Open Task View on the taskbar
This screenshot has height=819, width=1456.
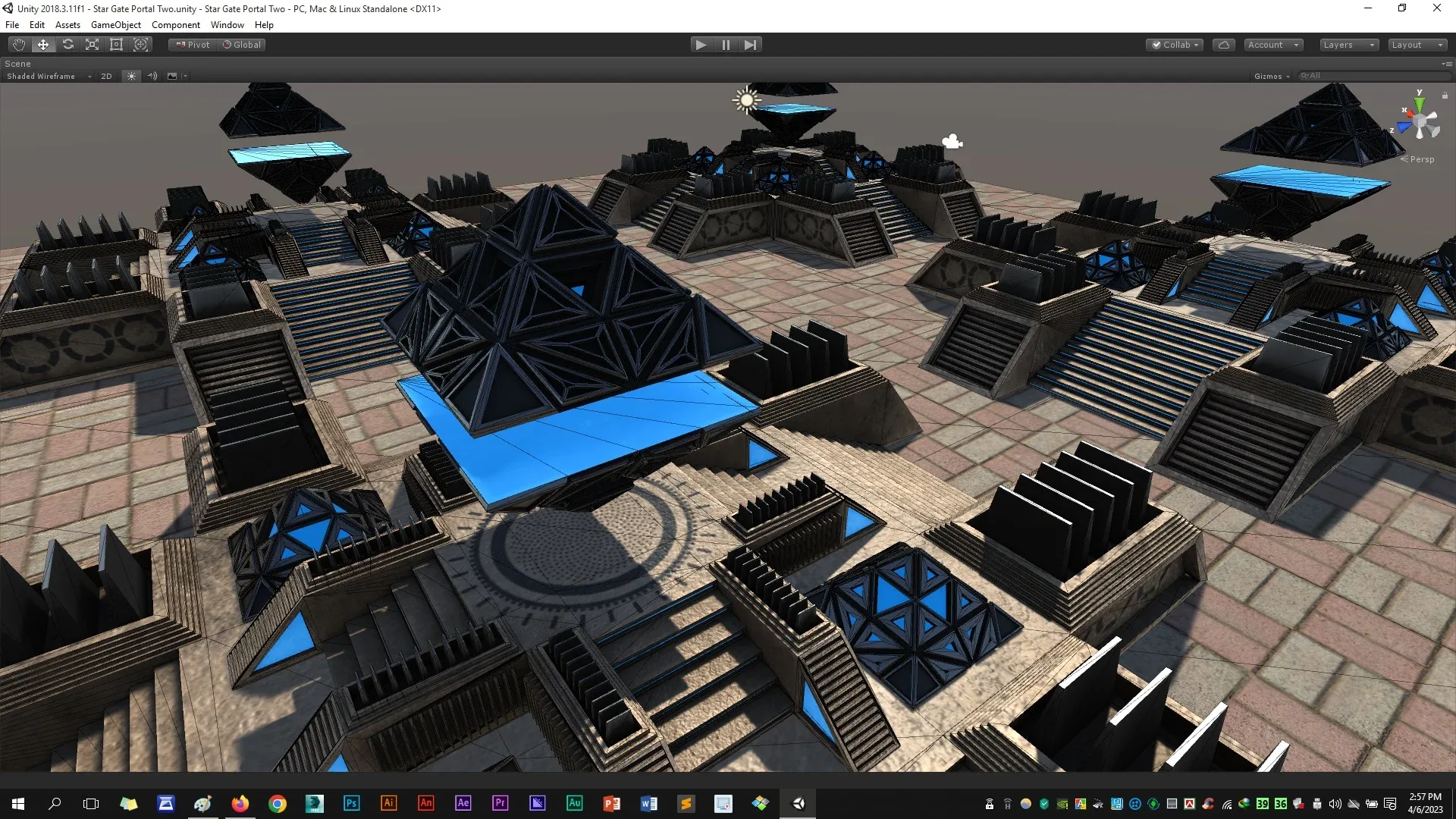tap(91, 803)
